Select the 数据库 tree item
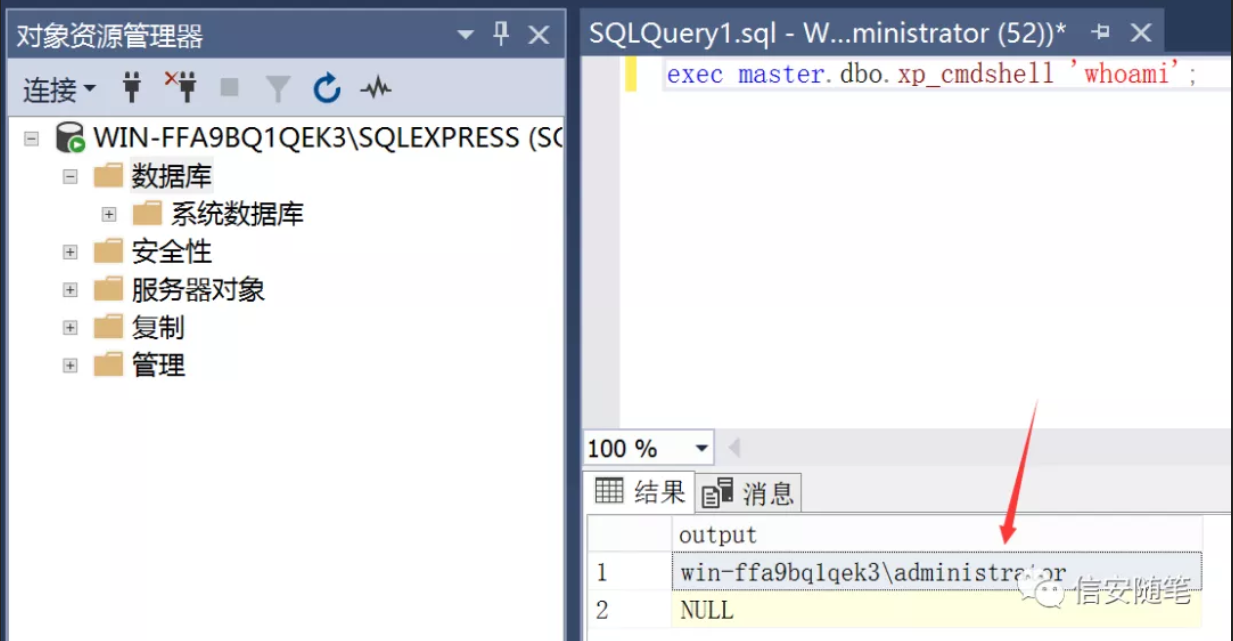 (171, 176)
